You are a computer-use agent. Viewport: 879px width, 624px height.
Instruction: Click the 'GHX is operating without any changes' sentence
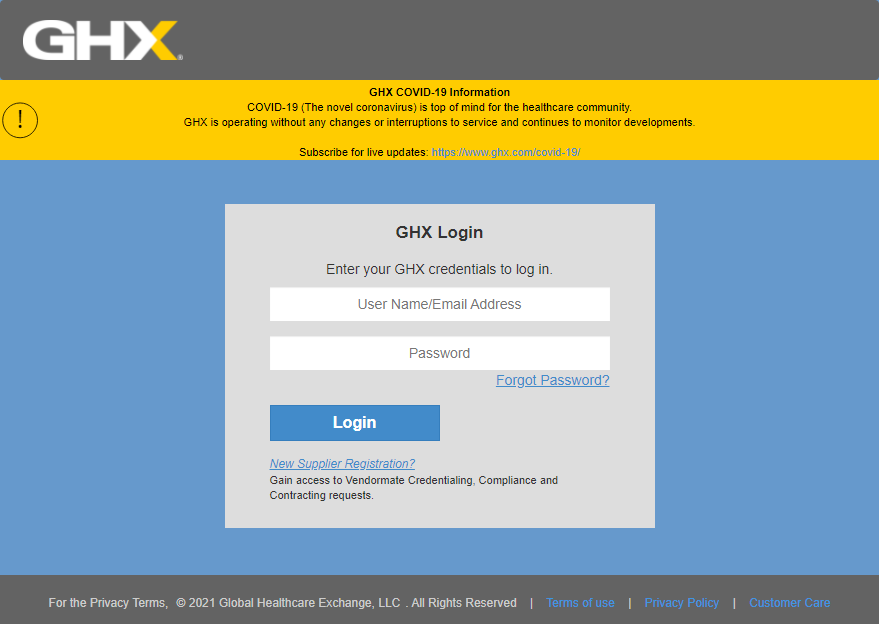[440, 122]
